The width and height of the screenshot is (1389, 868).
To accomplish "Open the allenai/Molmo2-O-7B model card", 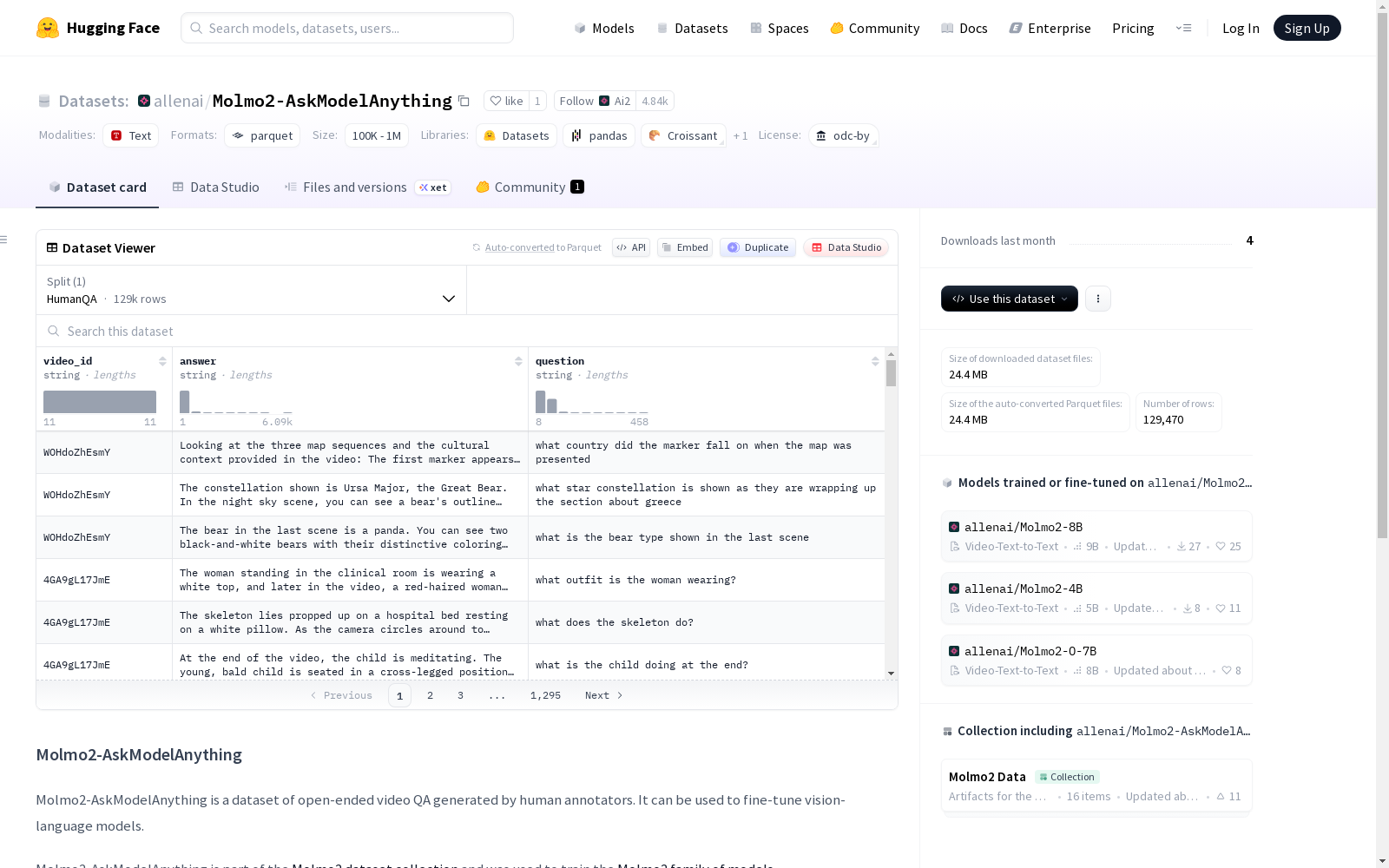I will [x=1096, y=661].
